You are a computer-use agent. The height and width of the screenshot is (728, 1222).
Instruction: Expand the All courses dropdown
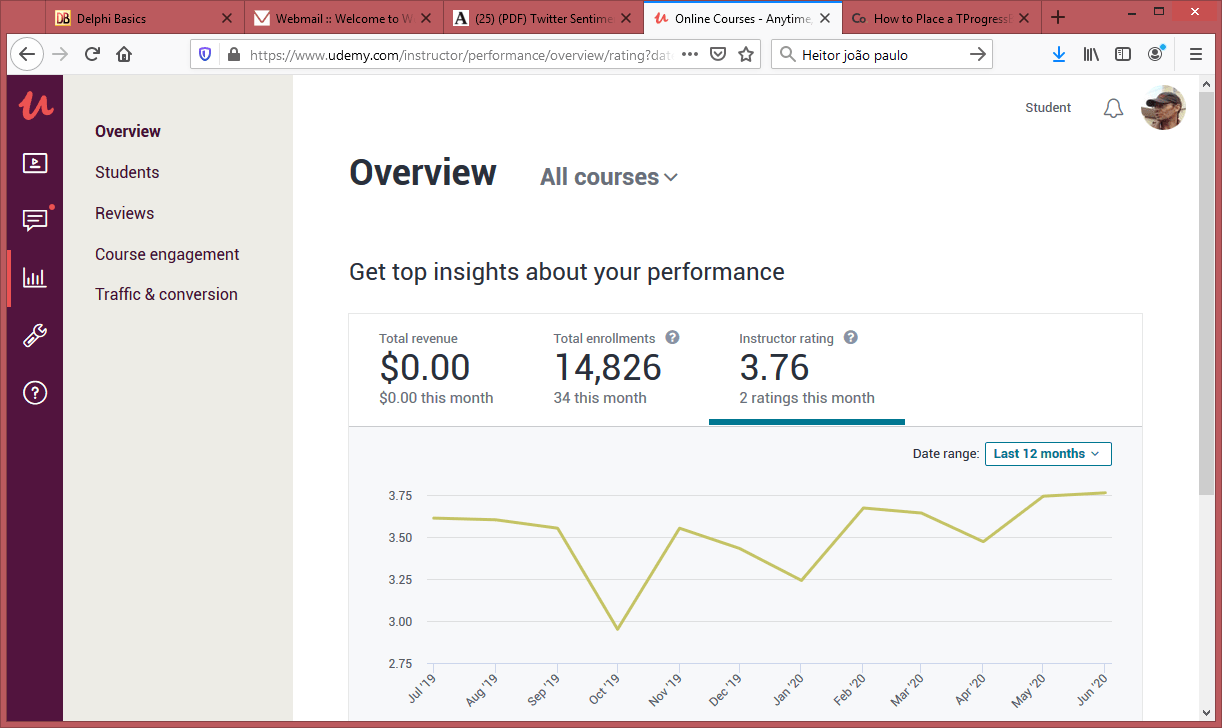[608, 177]
